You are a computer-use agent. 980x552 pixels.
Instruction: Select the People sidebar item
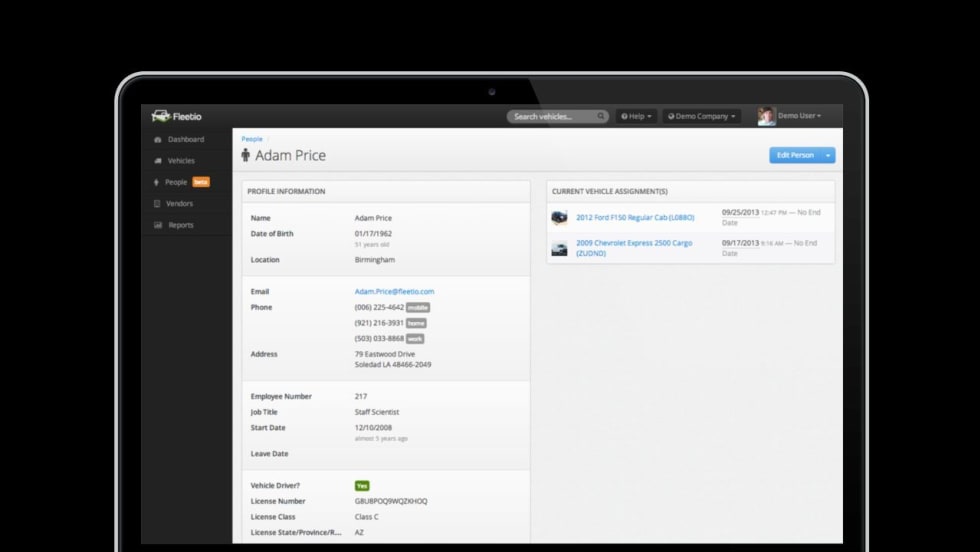176,182
